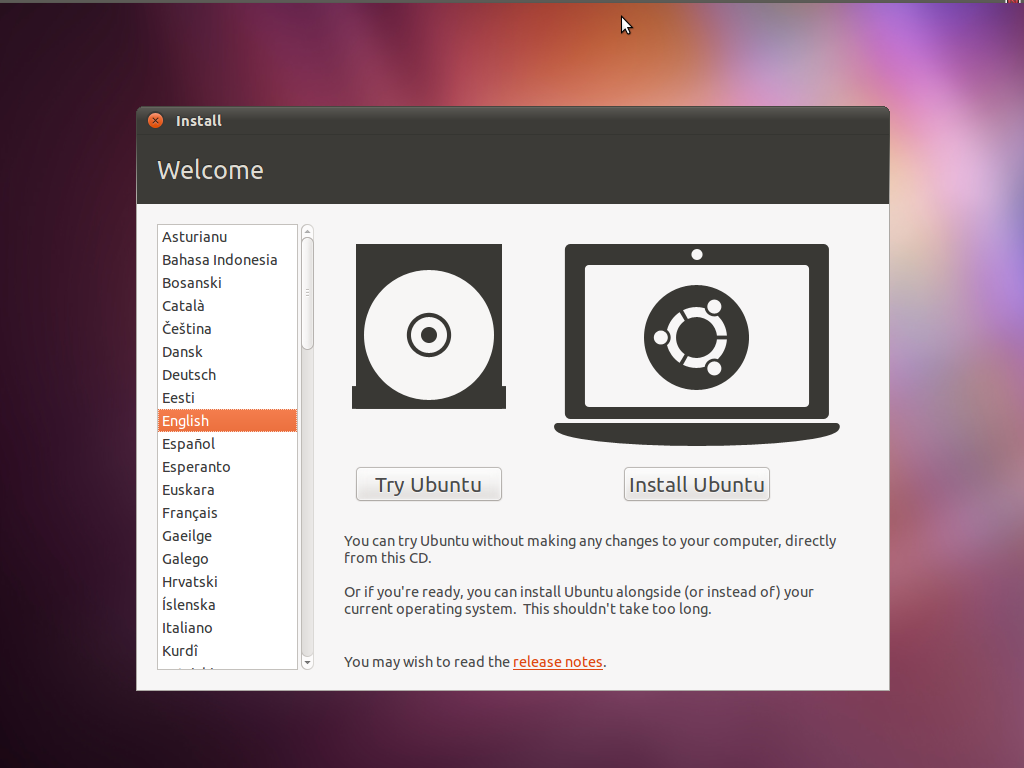Image resolution: width=1024 pixels, height=768 pixels.
Task: Click the Try Ubuntu button
Action: pos(428,484)
